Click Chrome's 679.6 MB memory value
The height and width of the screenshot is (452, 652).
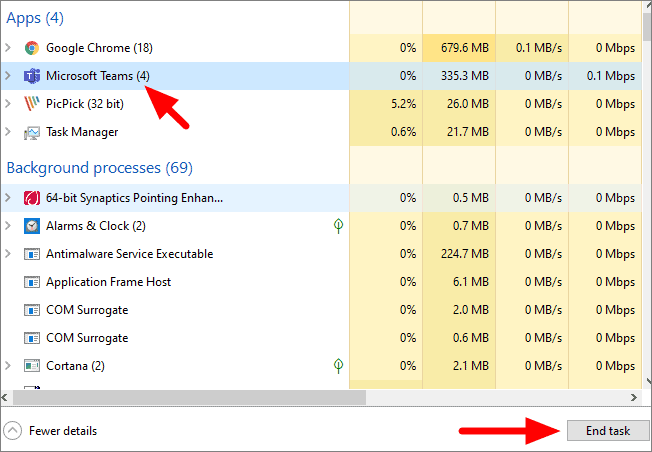click(x=464, y=48)
